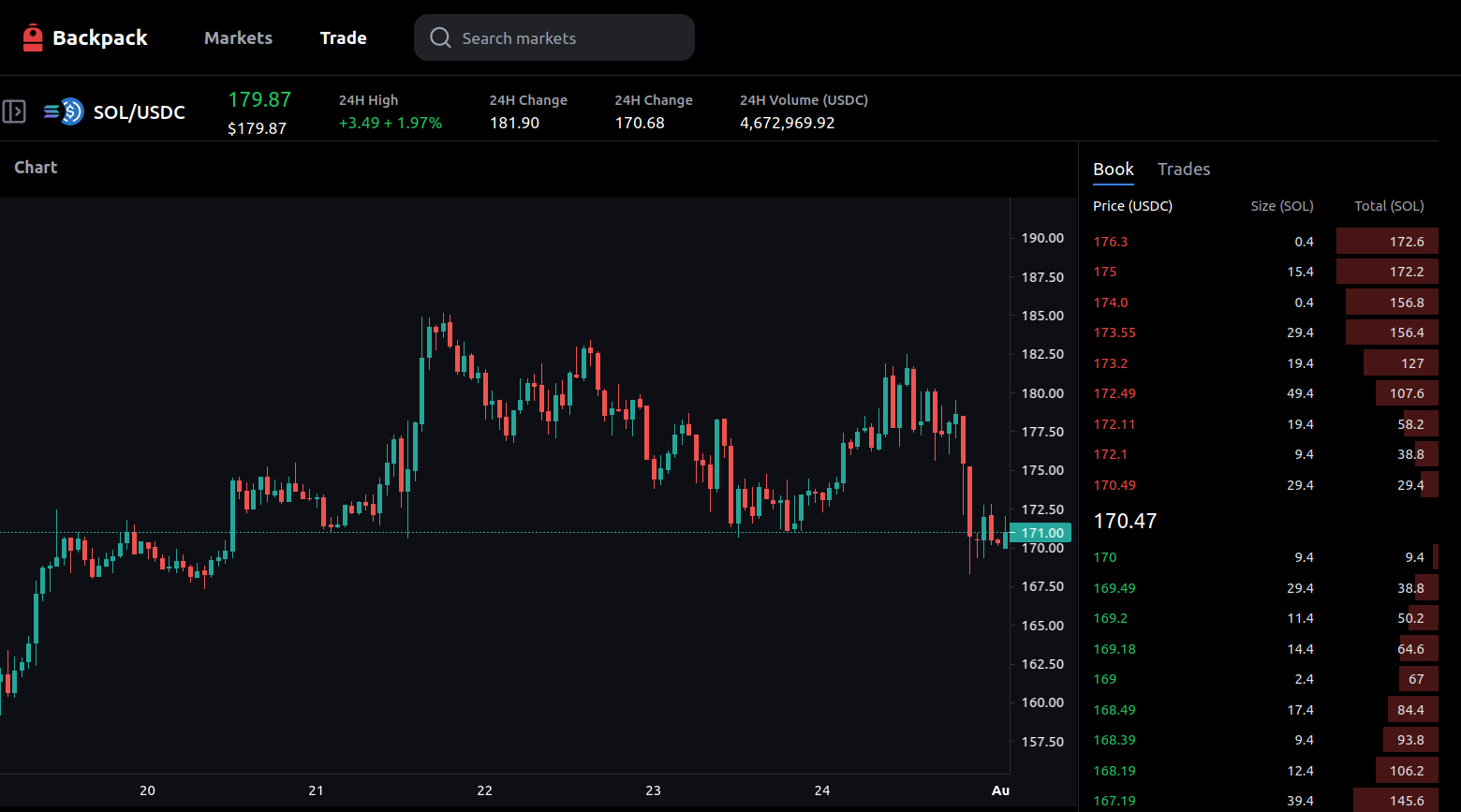The height and width of the screenshot is (812, 1461).
Task: Open the Markets menu
Action: point(238,37)
